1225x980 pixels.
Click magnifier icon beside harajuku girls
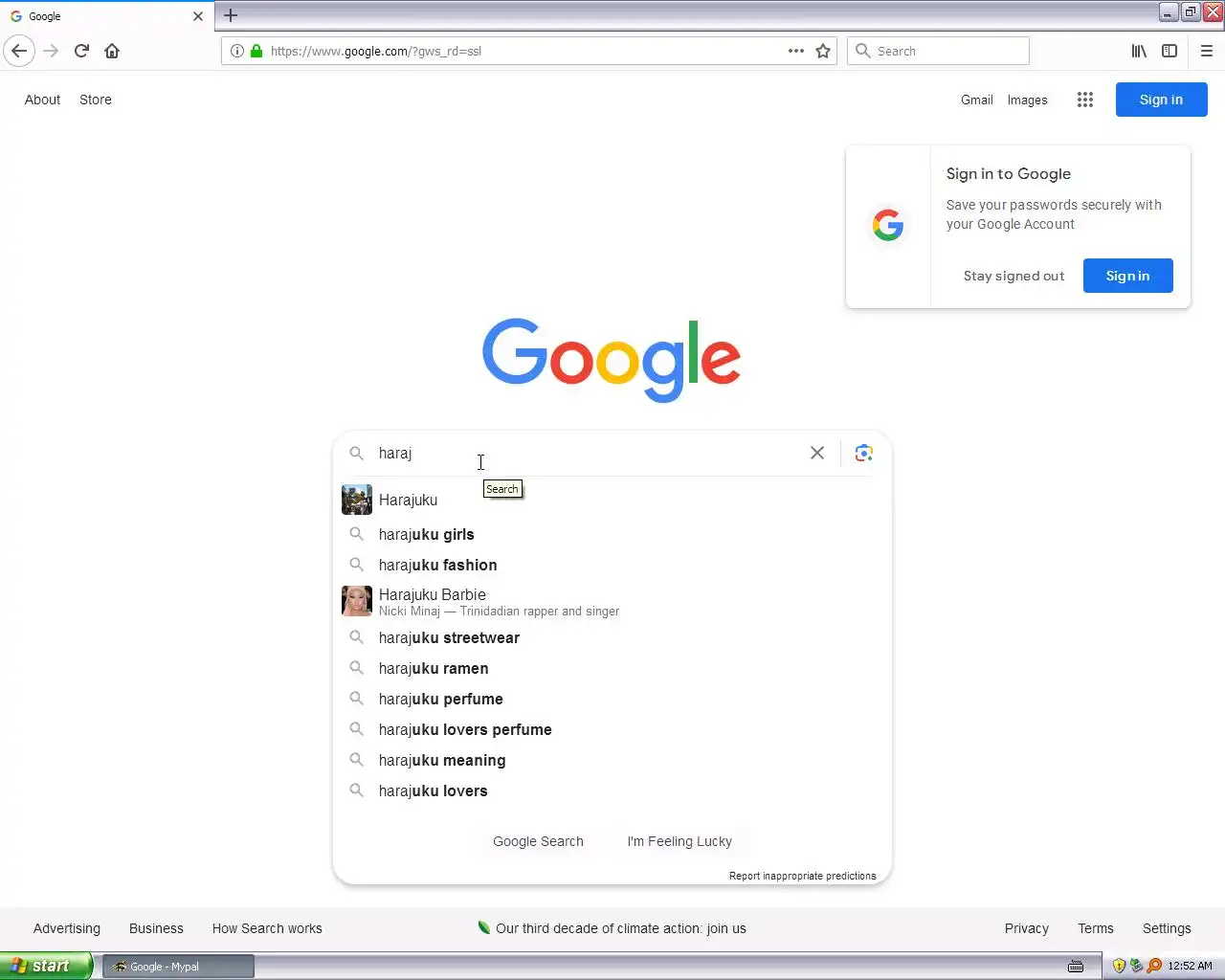coord(356,534)
